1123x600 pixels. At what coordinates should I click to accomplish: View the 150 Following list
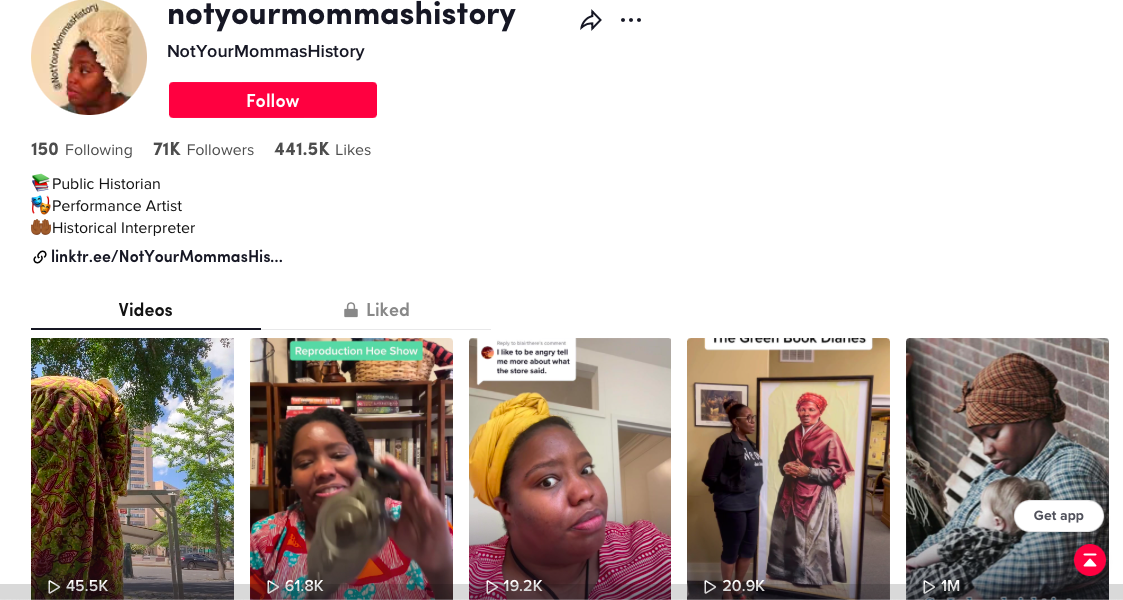click(82, 150)
